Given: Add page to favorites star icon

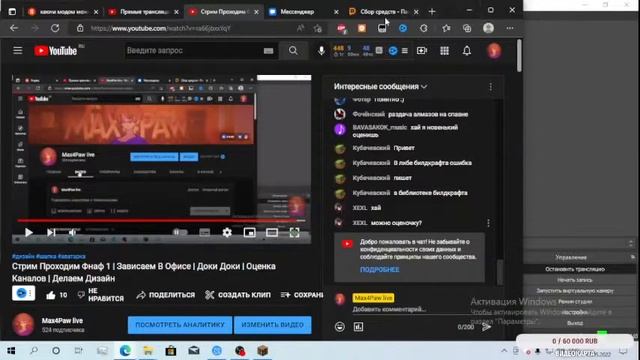Looking at the screenshot, I should tap(318, 28).
